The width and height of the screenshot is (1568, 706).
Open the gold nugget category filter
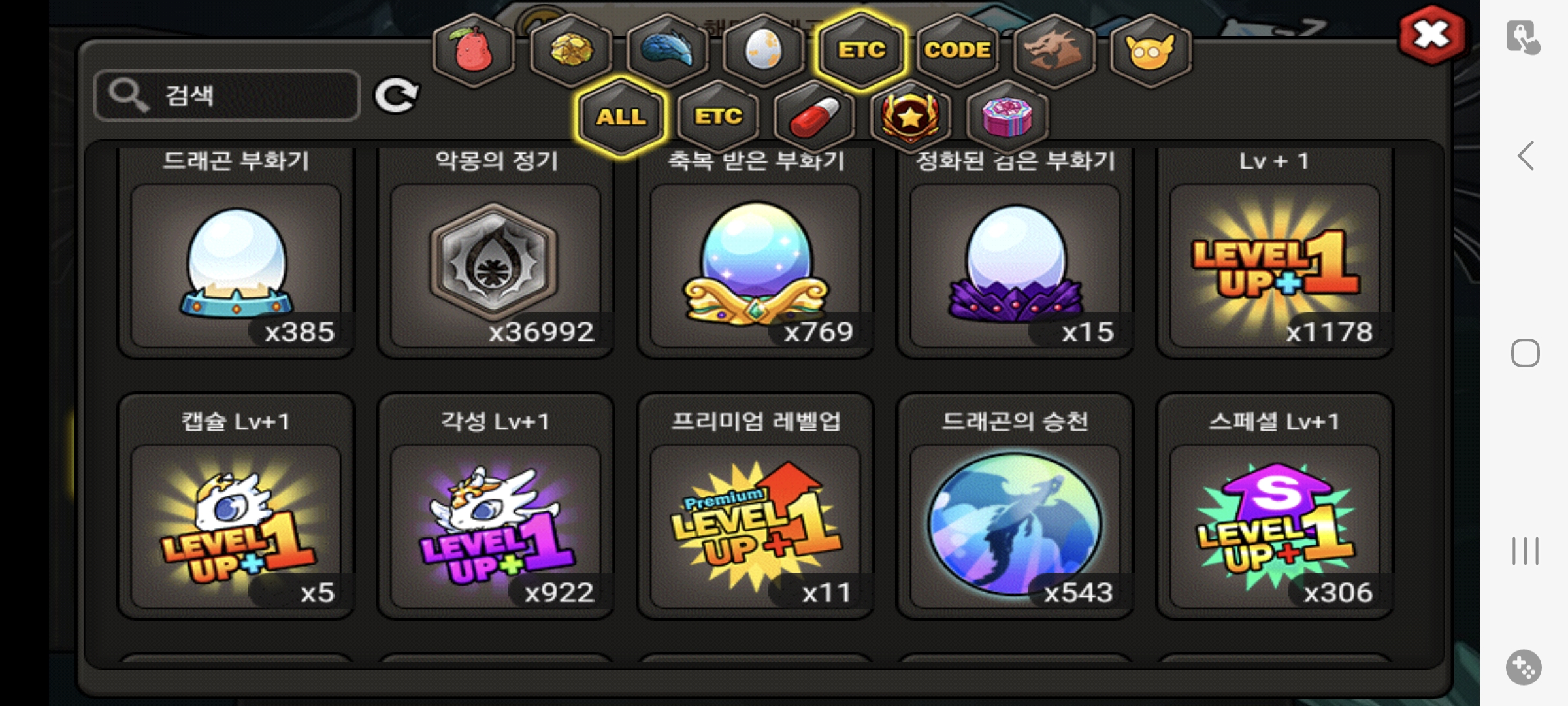pos(571,50)
